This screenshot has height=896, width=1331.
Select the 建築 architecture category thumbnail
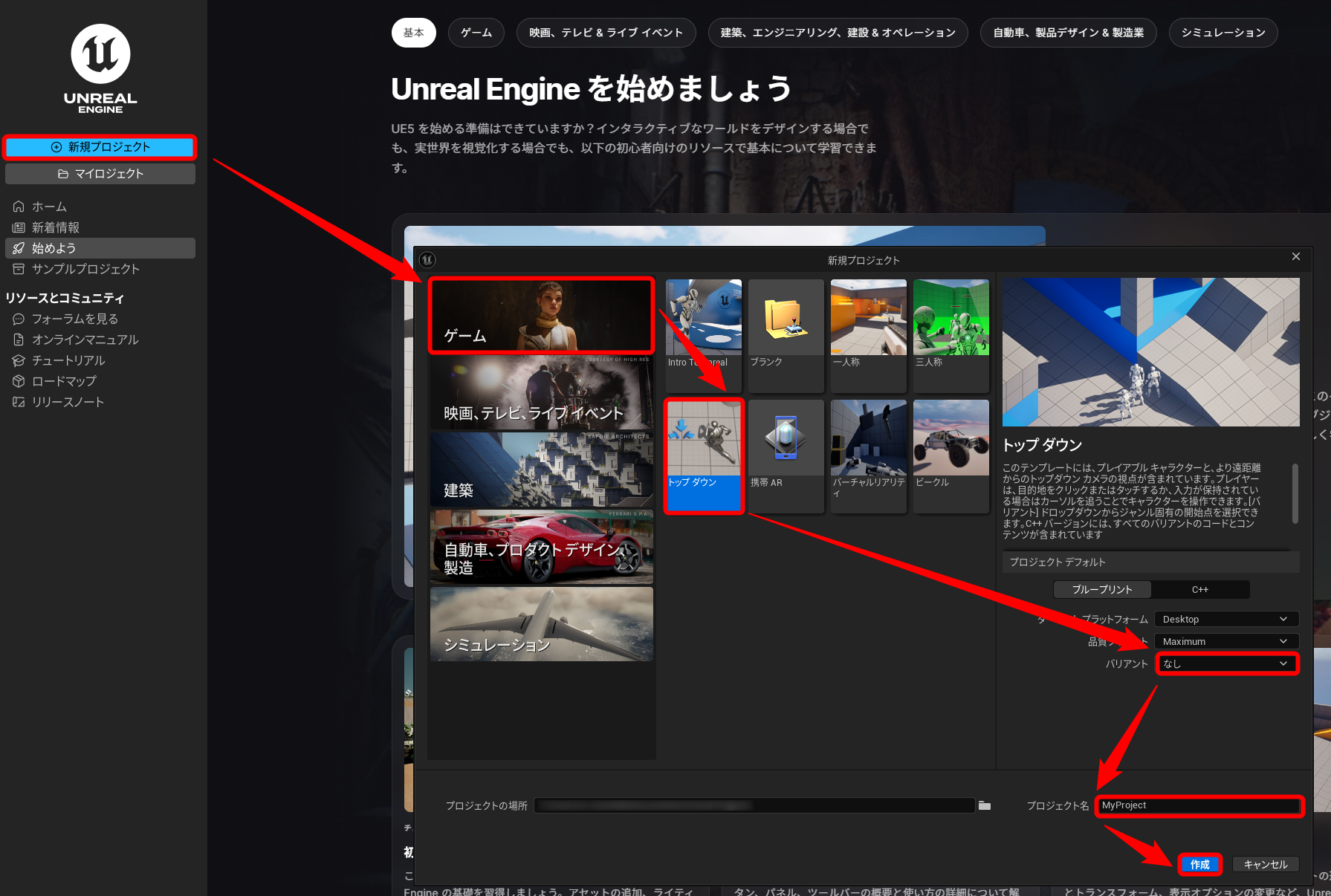(541, 470)
